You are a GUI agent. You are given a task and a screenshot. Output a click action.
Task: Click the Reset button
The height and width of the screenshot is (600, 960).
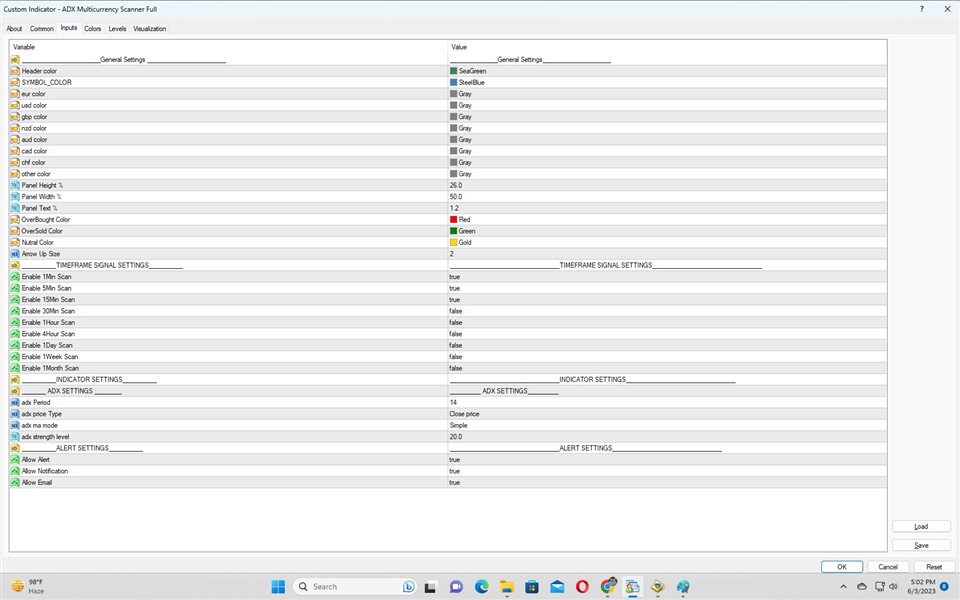934,567
